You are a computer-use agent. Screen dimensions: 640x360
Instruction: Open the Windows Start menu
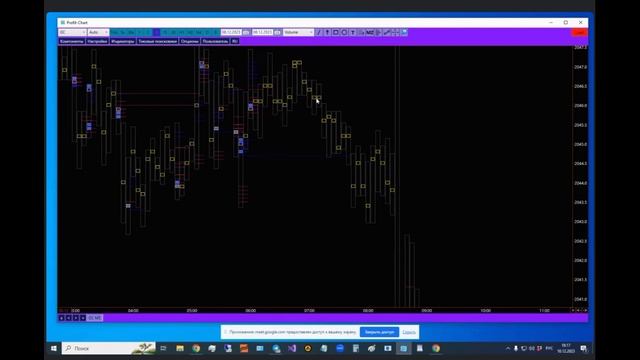point(53,348)
